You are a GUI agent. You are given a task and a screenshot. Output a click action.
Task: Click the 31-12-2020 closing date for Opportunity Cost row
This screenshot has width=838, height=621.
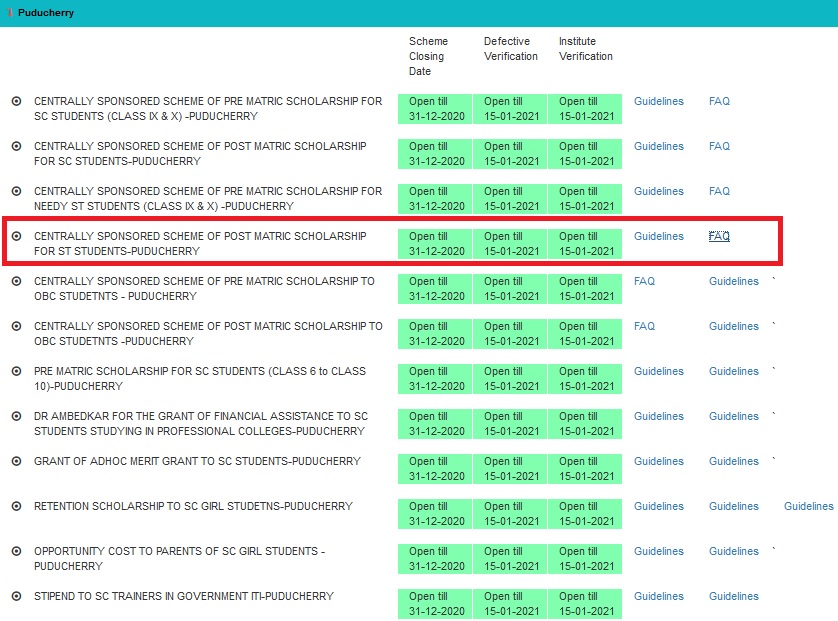point(437,565)
